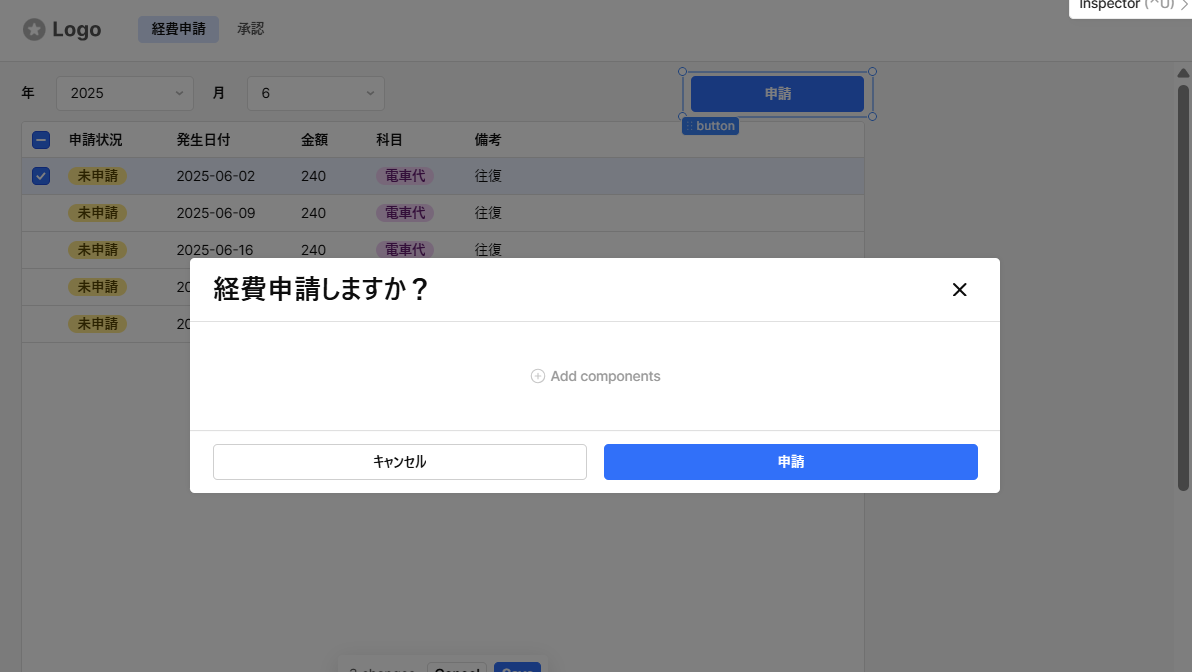This screenshot has height=672, width=1192.
Task: Click 電車代 tag in 2025-06-09 row
Action: [x=405, y=213]
